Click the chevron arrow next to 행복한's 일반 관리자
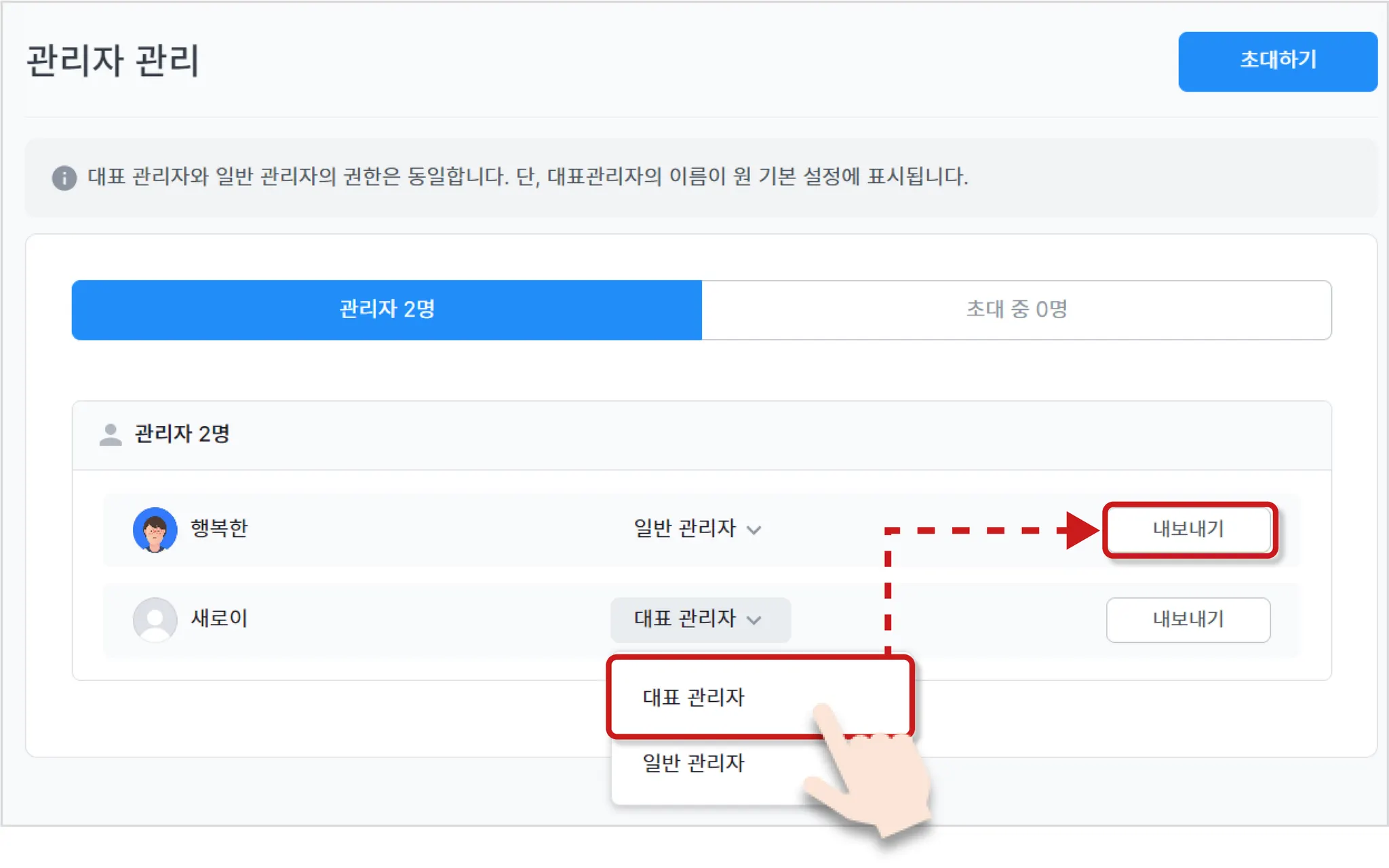Image resolution: width=1389 pixels, height=868 pixels. (x=754, y=530)
